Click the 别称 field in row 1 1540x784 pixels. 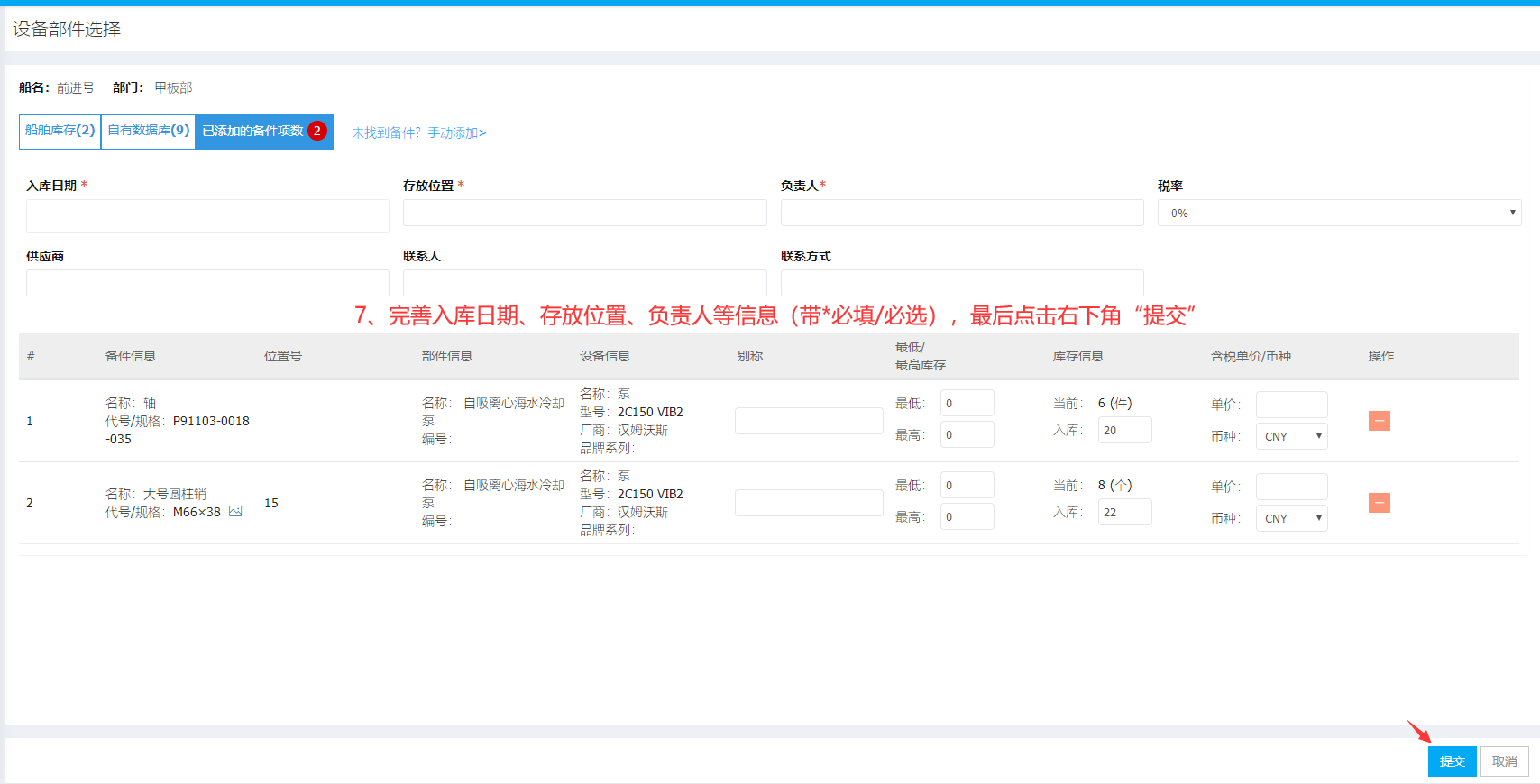[x=809, y=421]
